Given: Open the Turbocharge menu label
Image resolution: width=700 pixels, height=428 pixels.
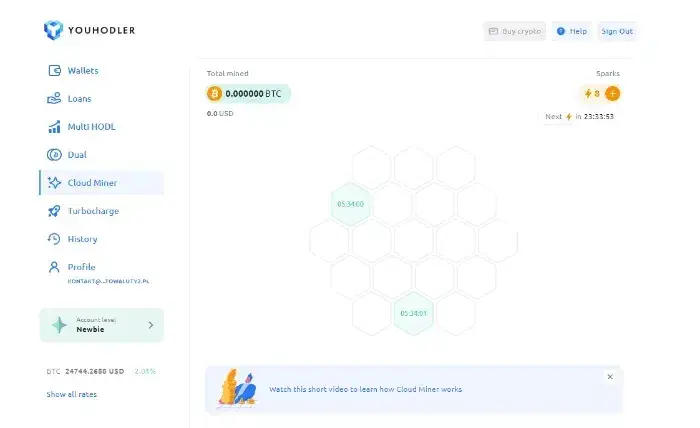Looking at the screenshot, I should coord(93,211).
